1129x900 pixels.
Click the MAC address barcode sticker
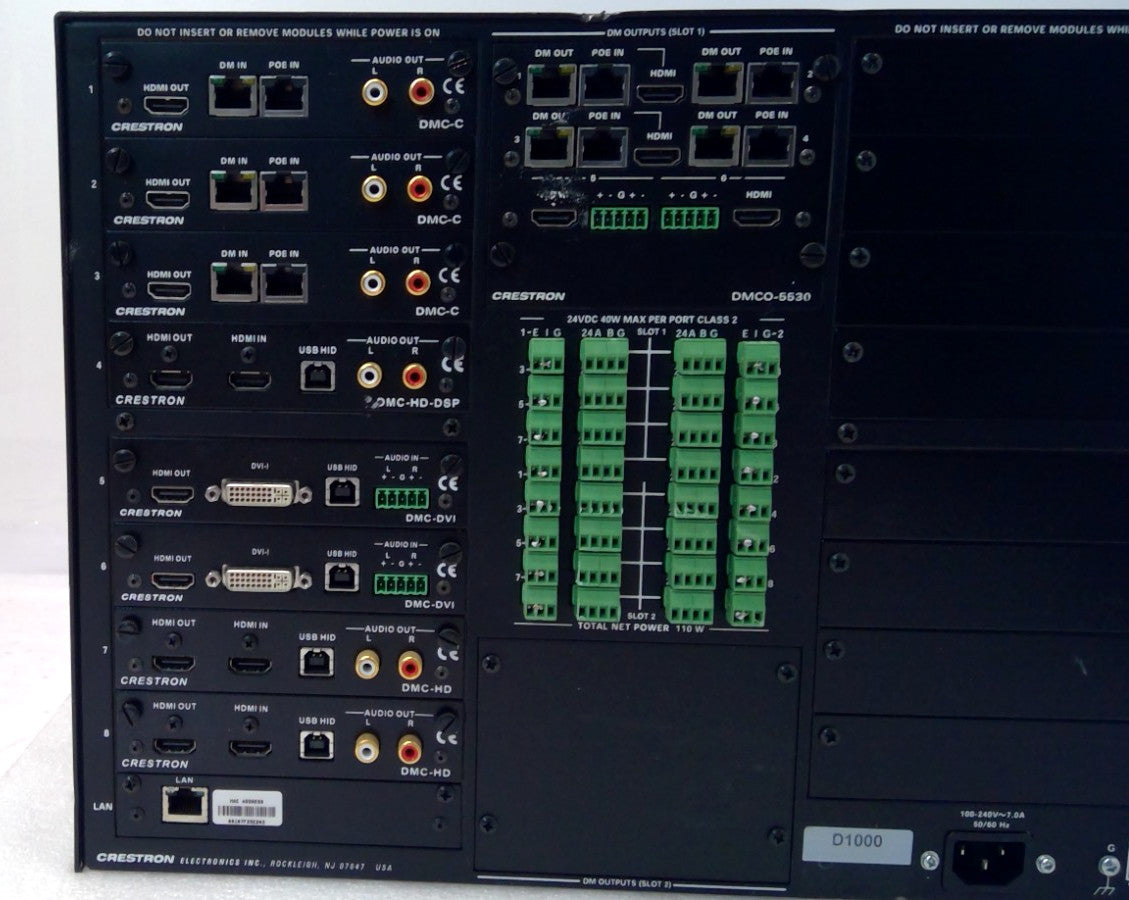247,809
